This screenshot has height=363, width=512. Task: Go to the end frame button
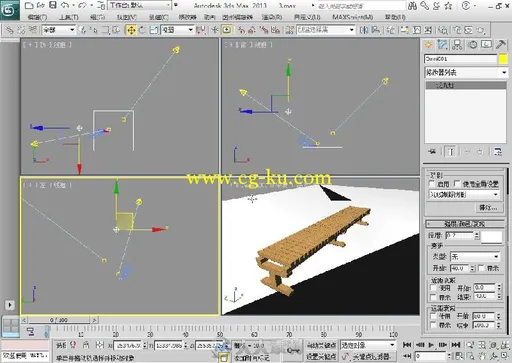[455, 345]
